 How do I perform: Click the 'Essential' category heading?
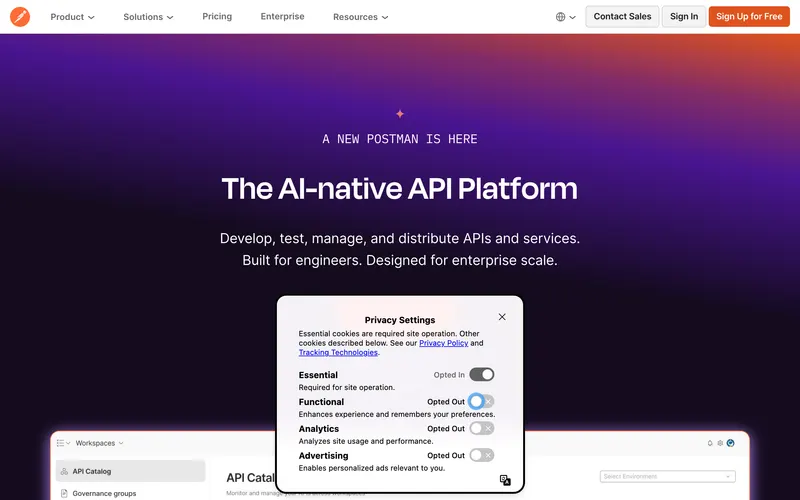[318, 375]
